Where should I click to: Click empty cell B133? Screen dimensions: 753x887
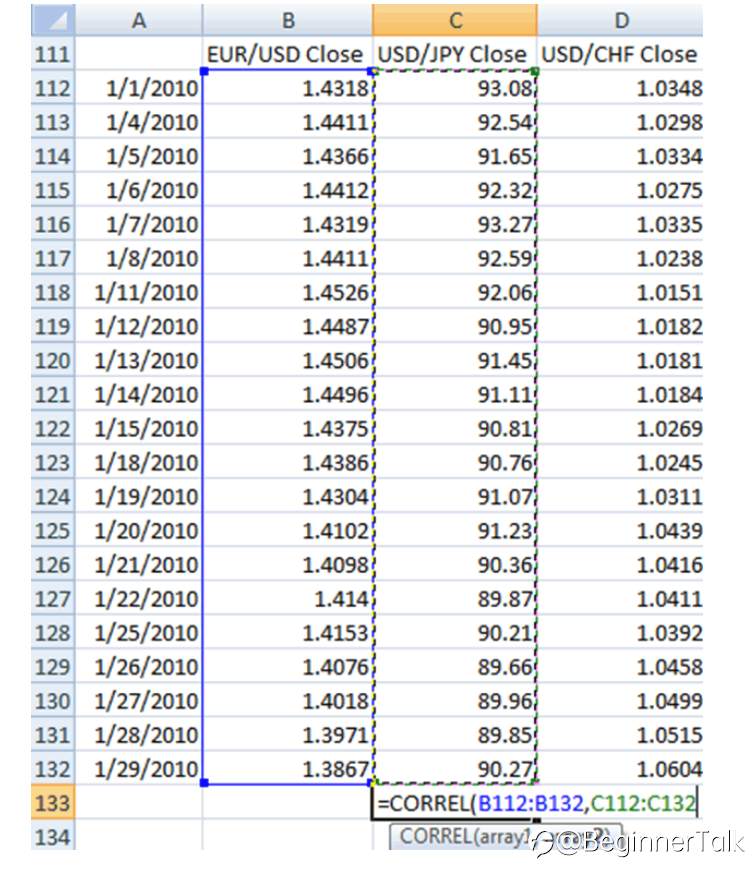(x=287, y=802)
